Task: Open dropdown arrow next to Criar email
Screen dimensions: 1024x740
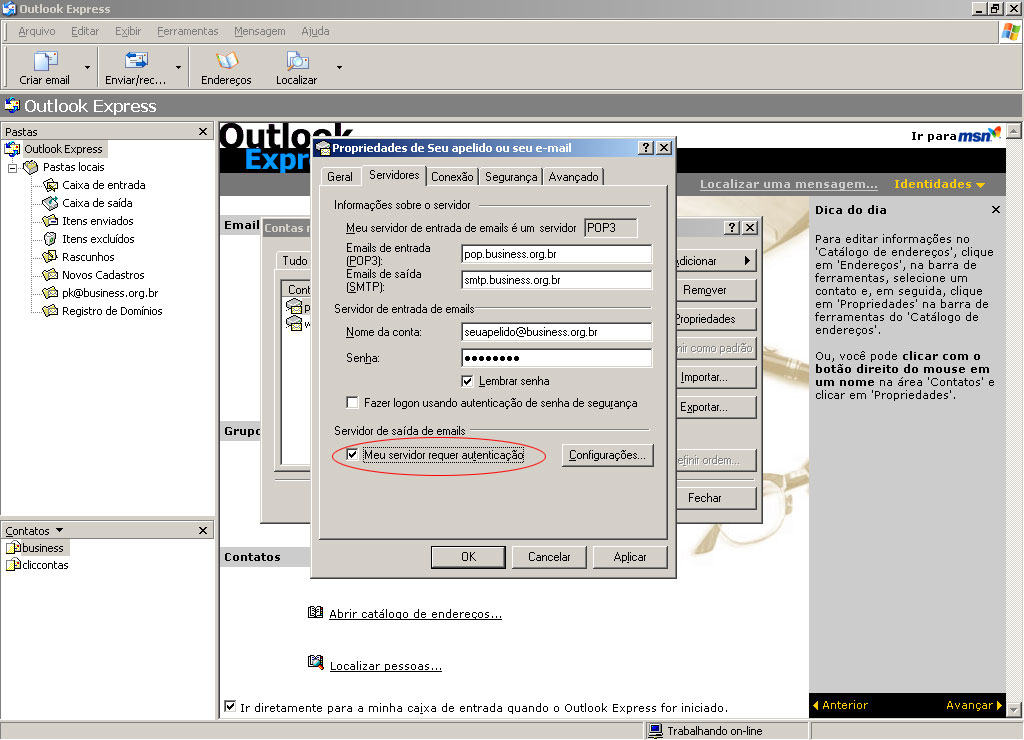Action: (x=88, y=67)
